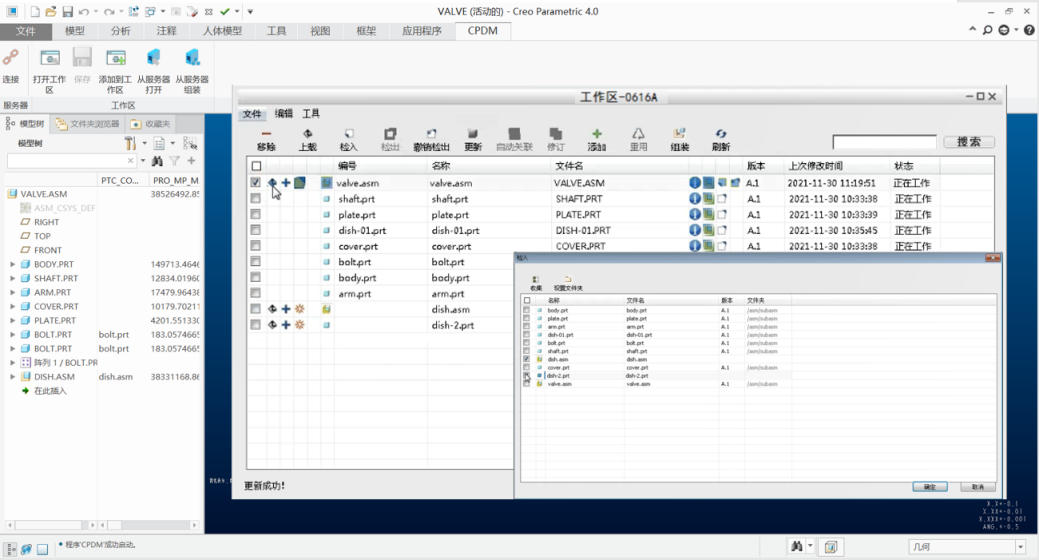Click 收集 collect icon in check-in dialog

[535, 280]
